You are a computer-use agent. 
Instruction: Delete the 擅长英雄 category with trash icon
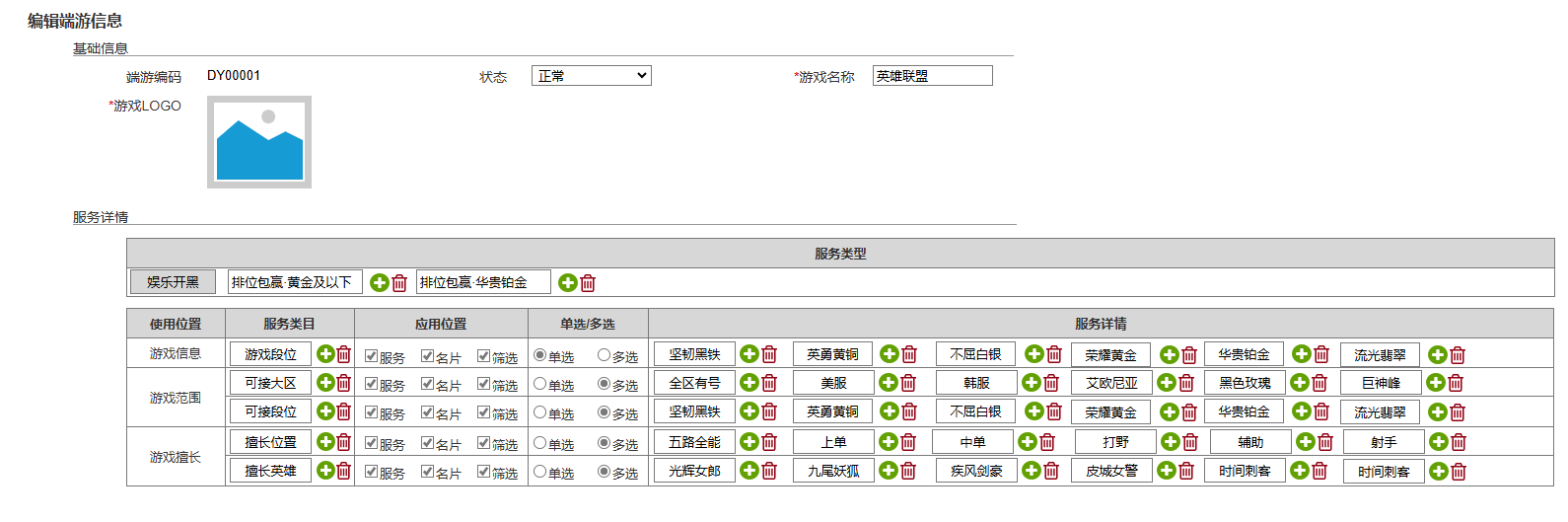343,471
